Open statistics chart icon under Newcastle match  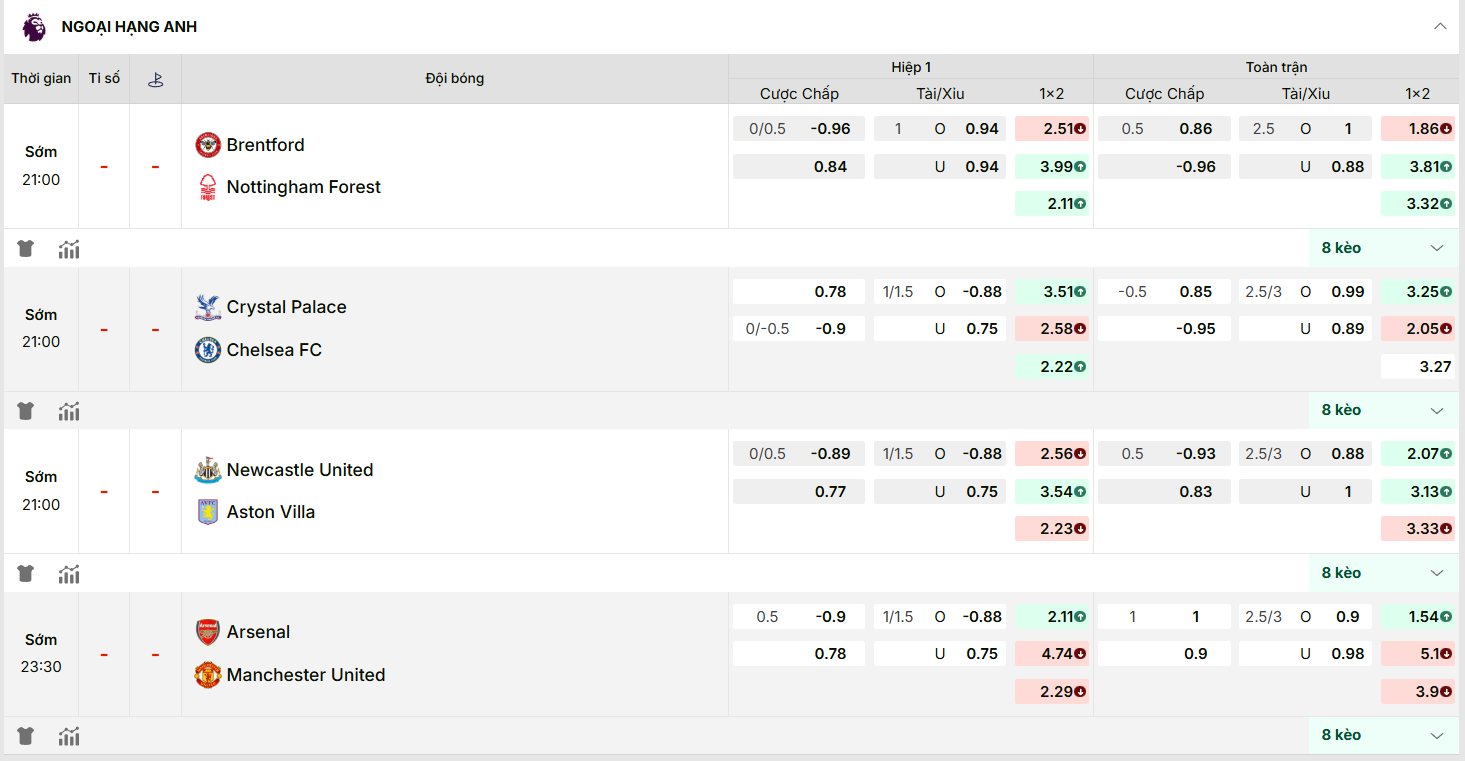[x=69, y=574]
